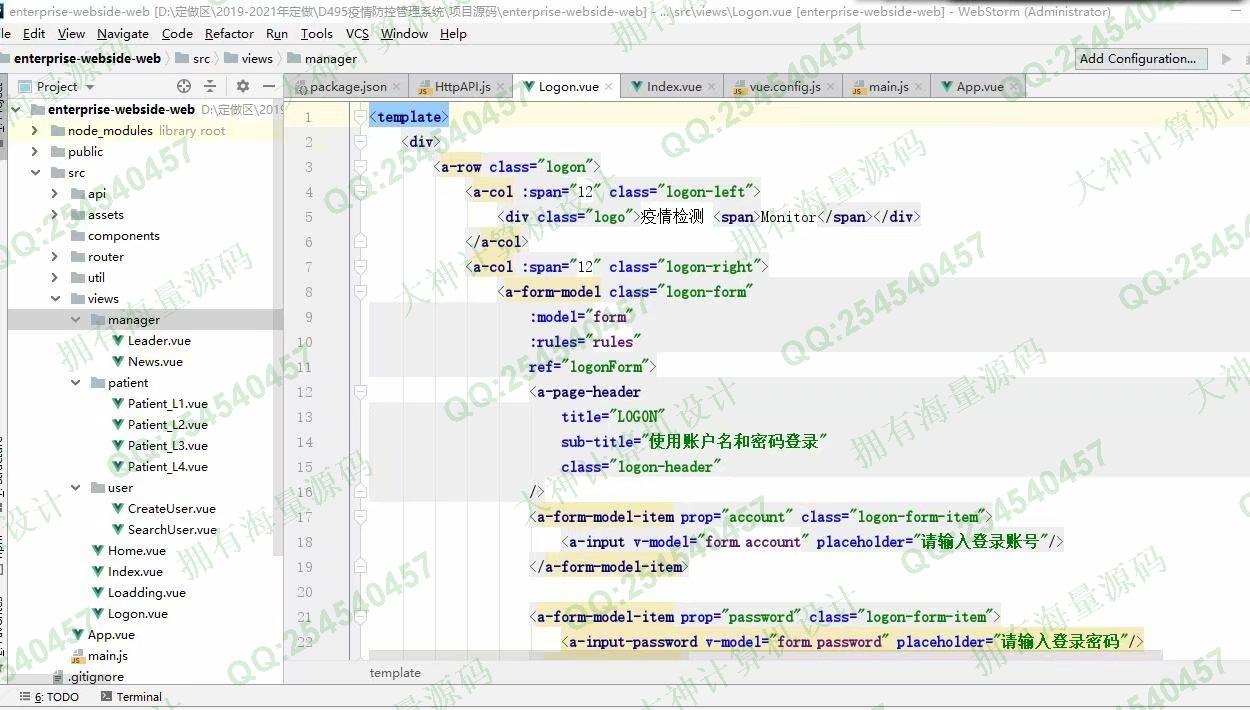
Task: Select News.vue in project tree
Action: click(x=155, y=362)
